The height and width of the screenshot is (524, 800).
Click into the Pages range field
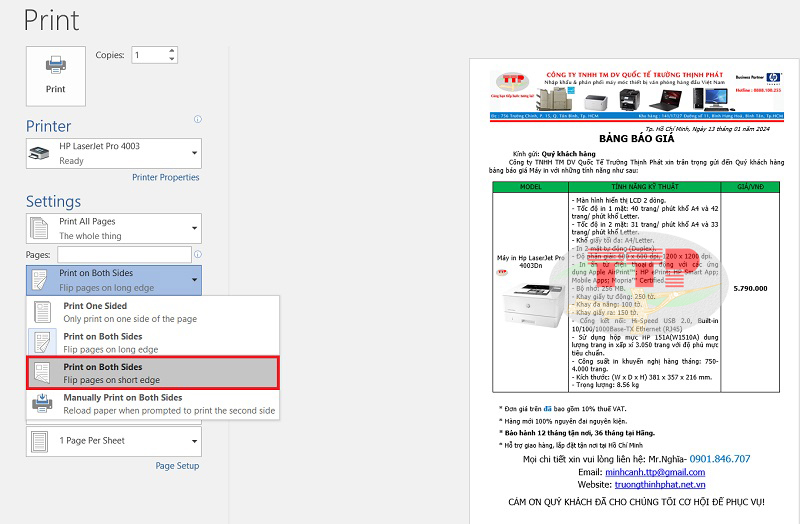tap(124, 255)
